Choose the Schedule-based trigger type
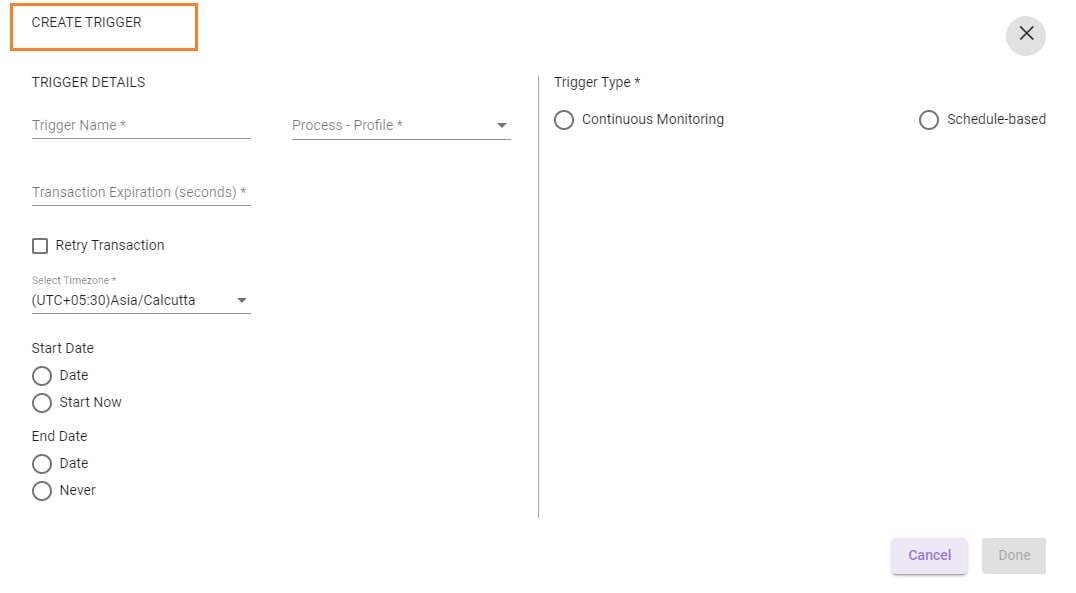This screenshot has height=593, width=1076. [x=928, y=120]
